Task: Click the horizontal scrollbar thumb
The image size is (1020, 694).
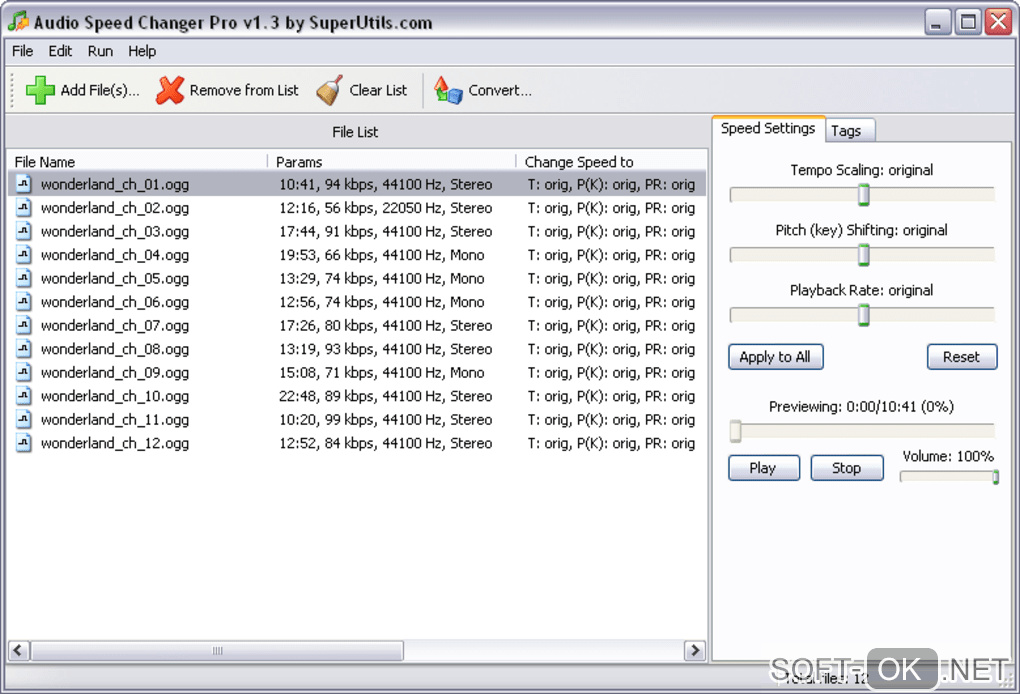Action: [x=217, y=650]
